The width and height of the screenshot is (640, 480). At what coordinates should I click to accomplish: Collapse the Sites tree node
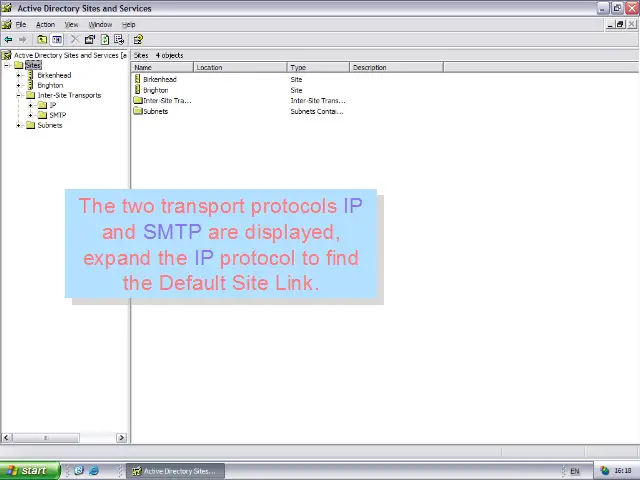(x=7, y=65)
